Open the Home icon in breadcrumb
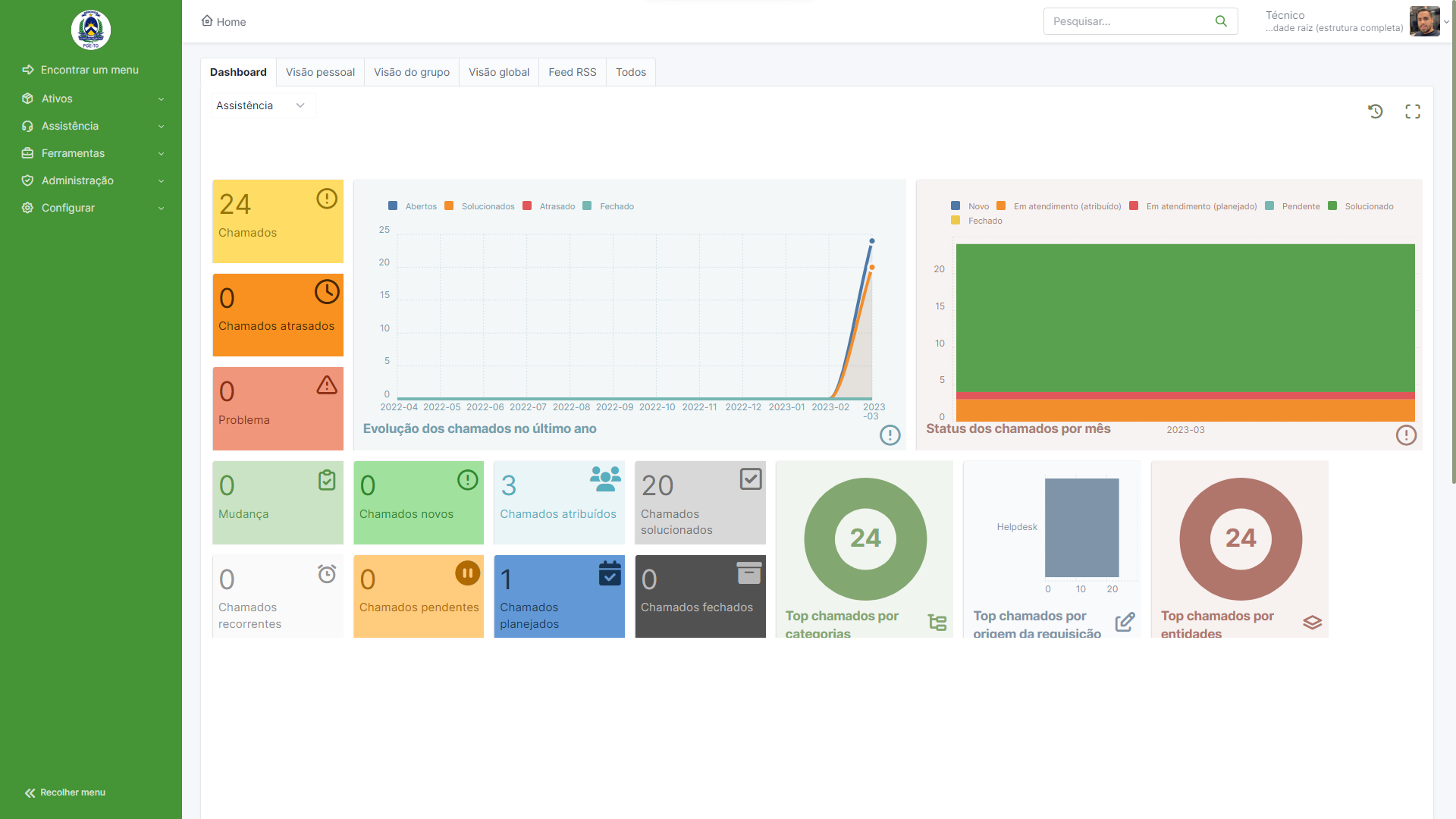Screen dimensions: 1456x819 (x=207, y=21)
